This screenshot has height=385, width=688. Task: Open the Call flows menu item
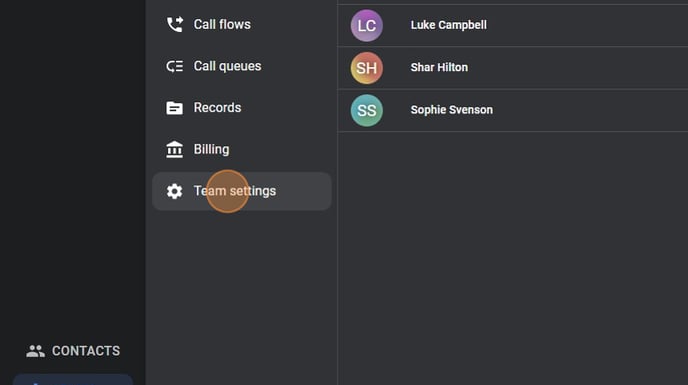(241, 25)
